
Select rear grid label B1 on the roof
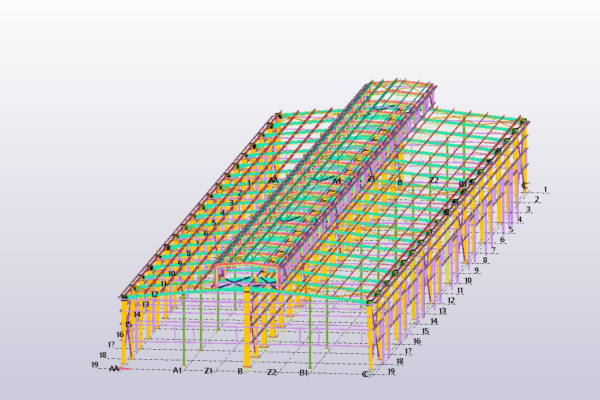click(463, 184)
